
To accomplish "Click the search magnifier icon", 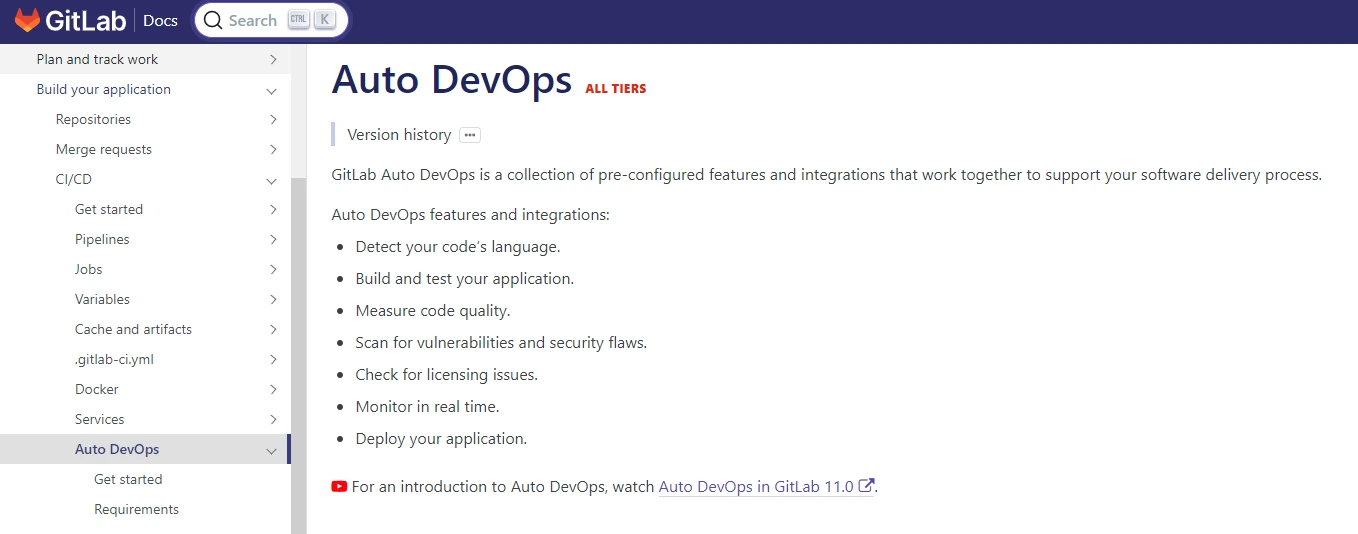I will click(212, 20).
